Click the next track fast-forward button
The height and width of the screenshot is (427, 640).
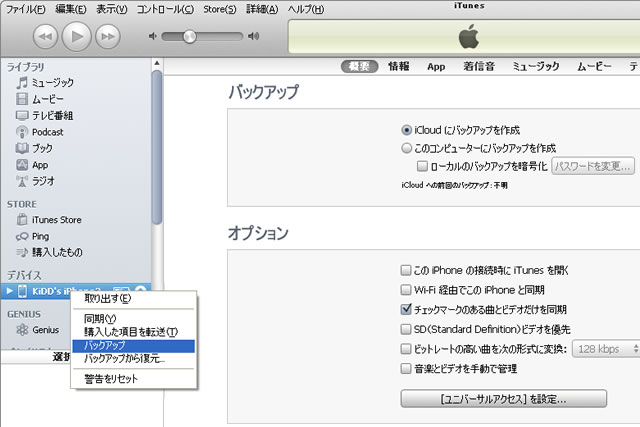point(108,36)
